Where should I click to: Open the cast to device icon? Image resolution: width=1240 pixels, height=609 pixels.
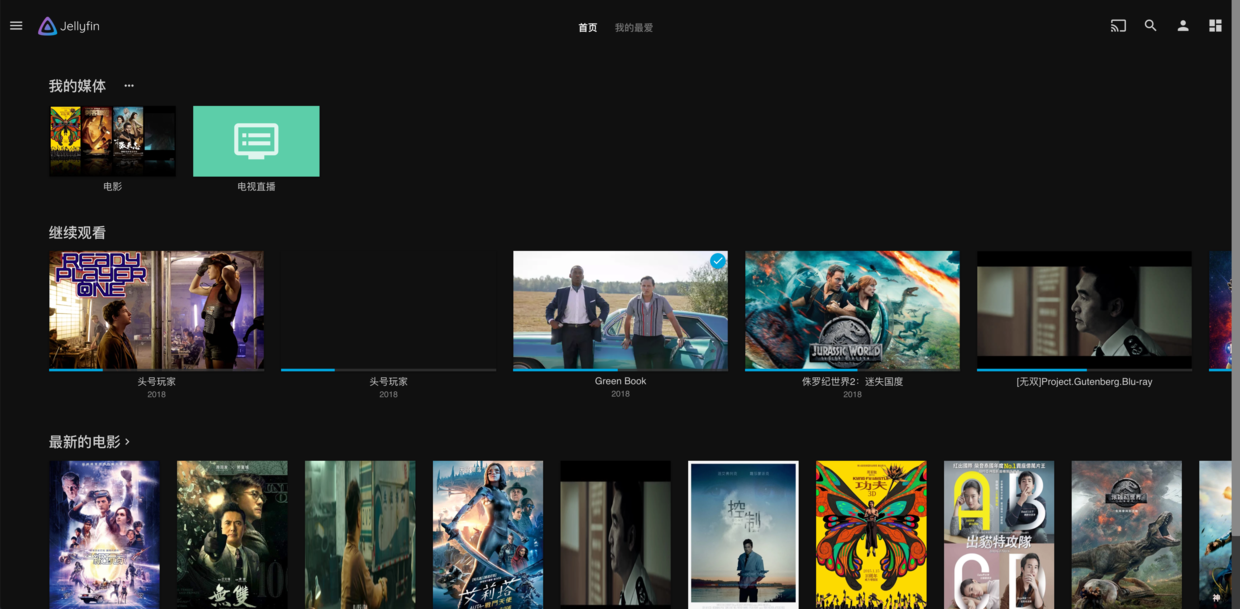(x=1118, y=26)
